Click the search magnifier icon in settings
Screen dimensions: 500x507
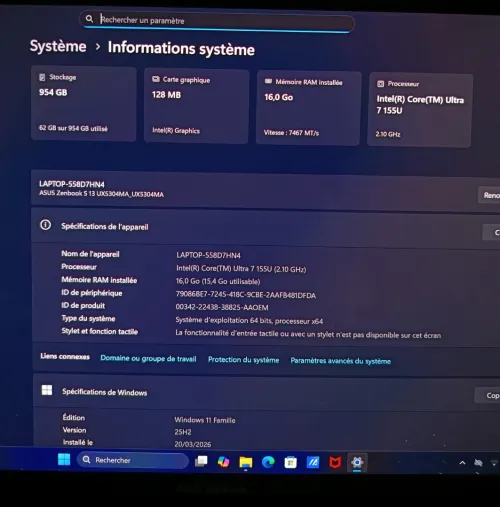point(89,19)
